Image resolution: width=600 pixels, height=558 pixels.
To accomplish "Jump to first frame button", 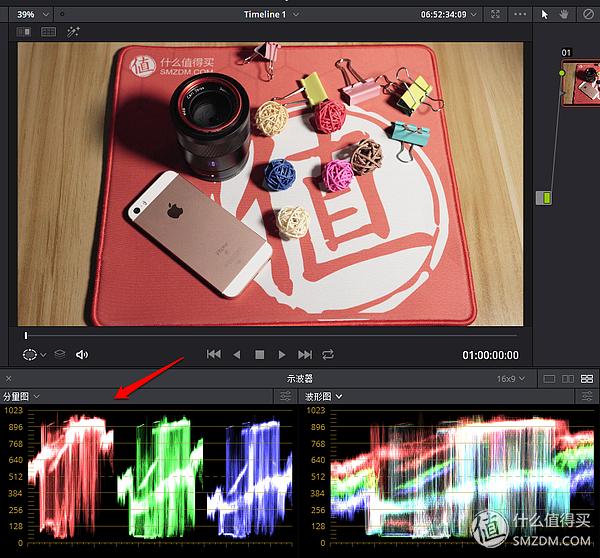I will click(214, 354).
